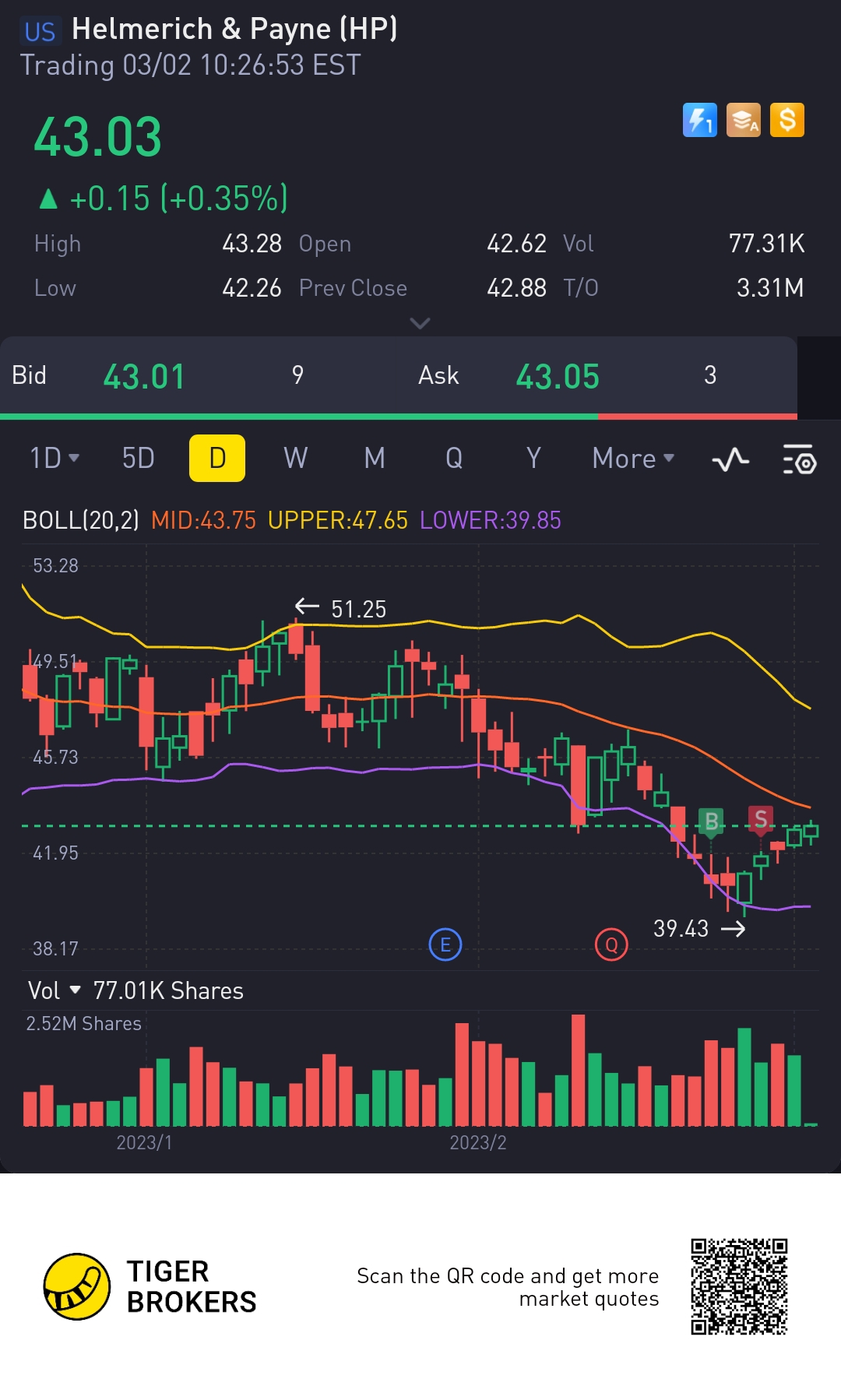The width and height of the screenshot is (841, 1400).
Task: Tap the bid size 9
Action: coord(297,375)
